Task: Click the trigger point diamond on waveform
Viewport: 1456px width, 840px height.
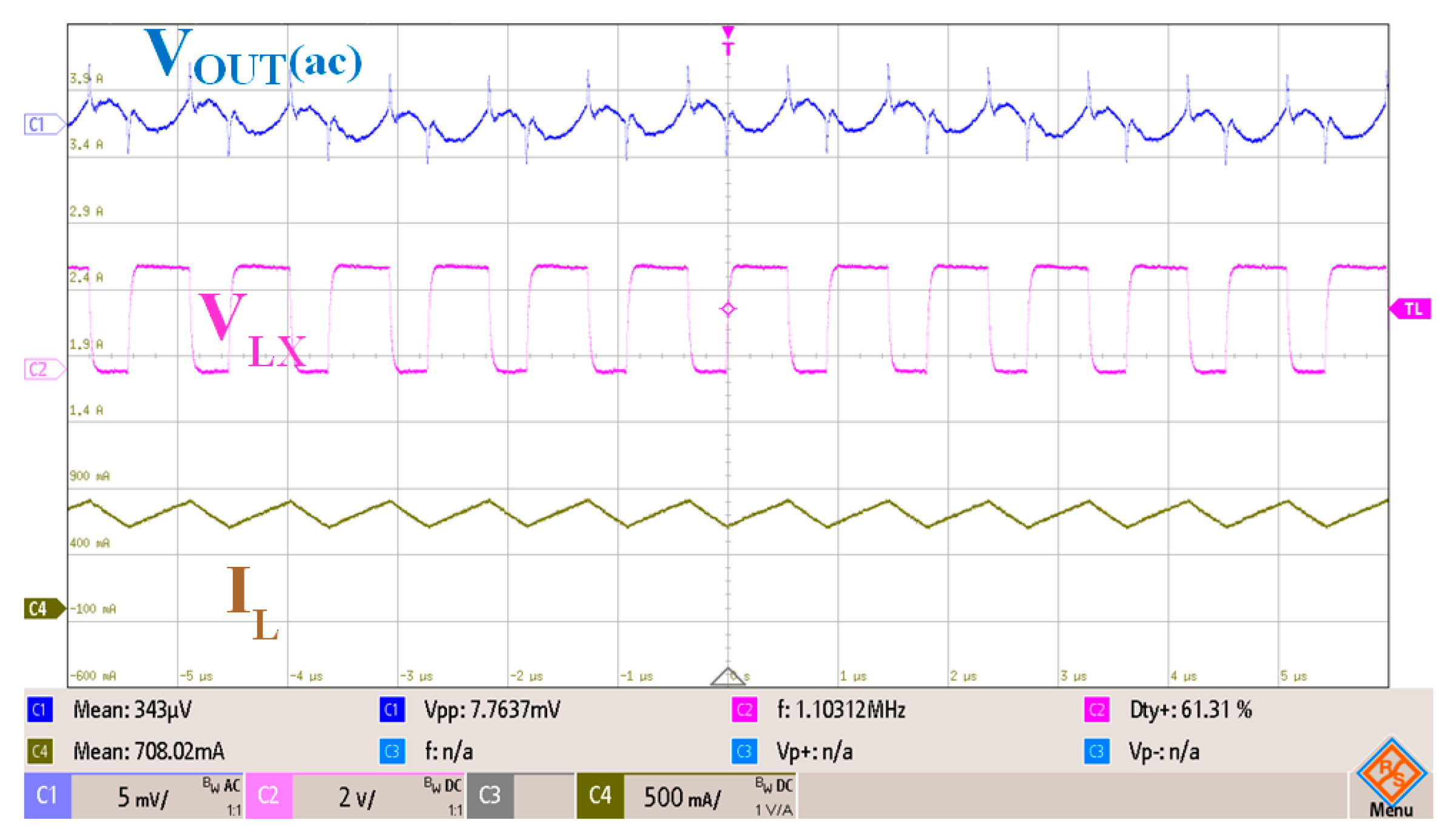Action: [x=728, y=309]
